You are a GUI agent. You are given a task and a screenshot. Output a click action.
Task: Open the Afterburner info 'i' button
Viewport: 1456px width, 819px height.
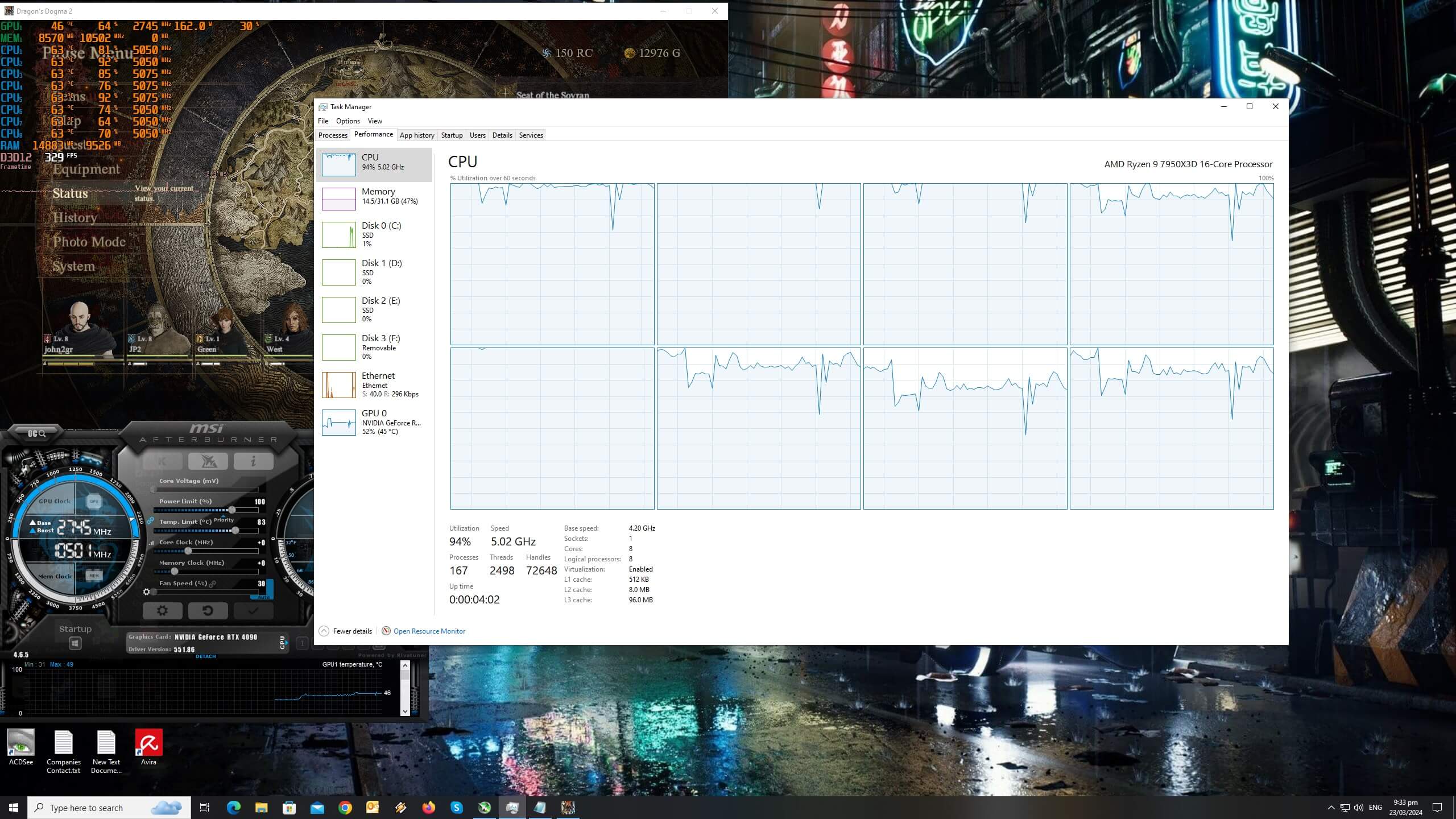tap(253, 461)
